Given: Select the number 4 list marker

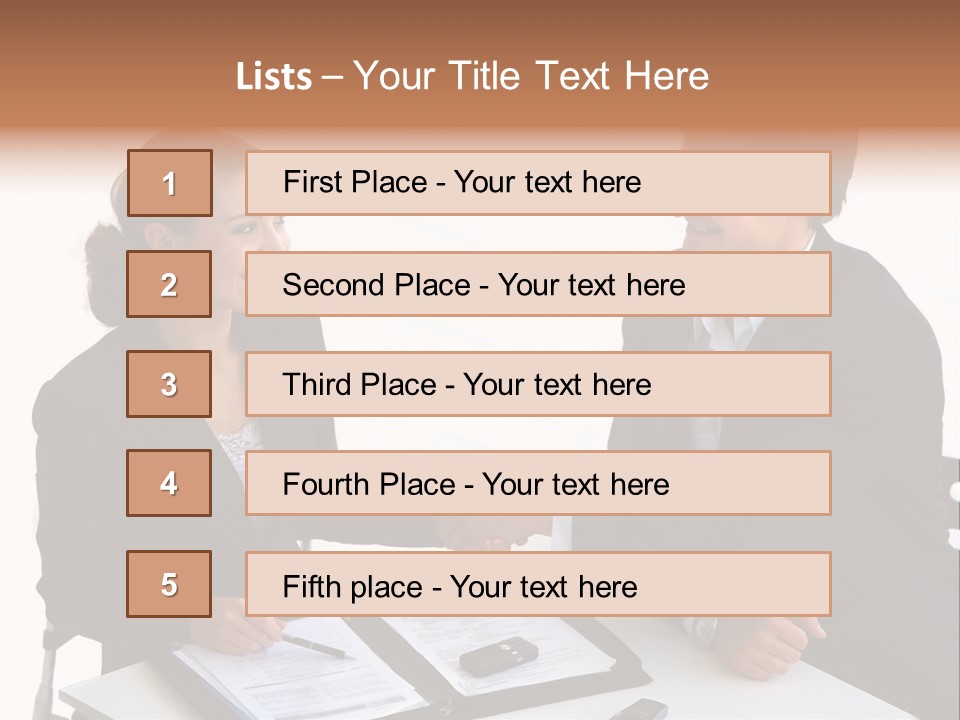Looking at the screenshot, I should click(x=169, y=483).
